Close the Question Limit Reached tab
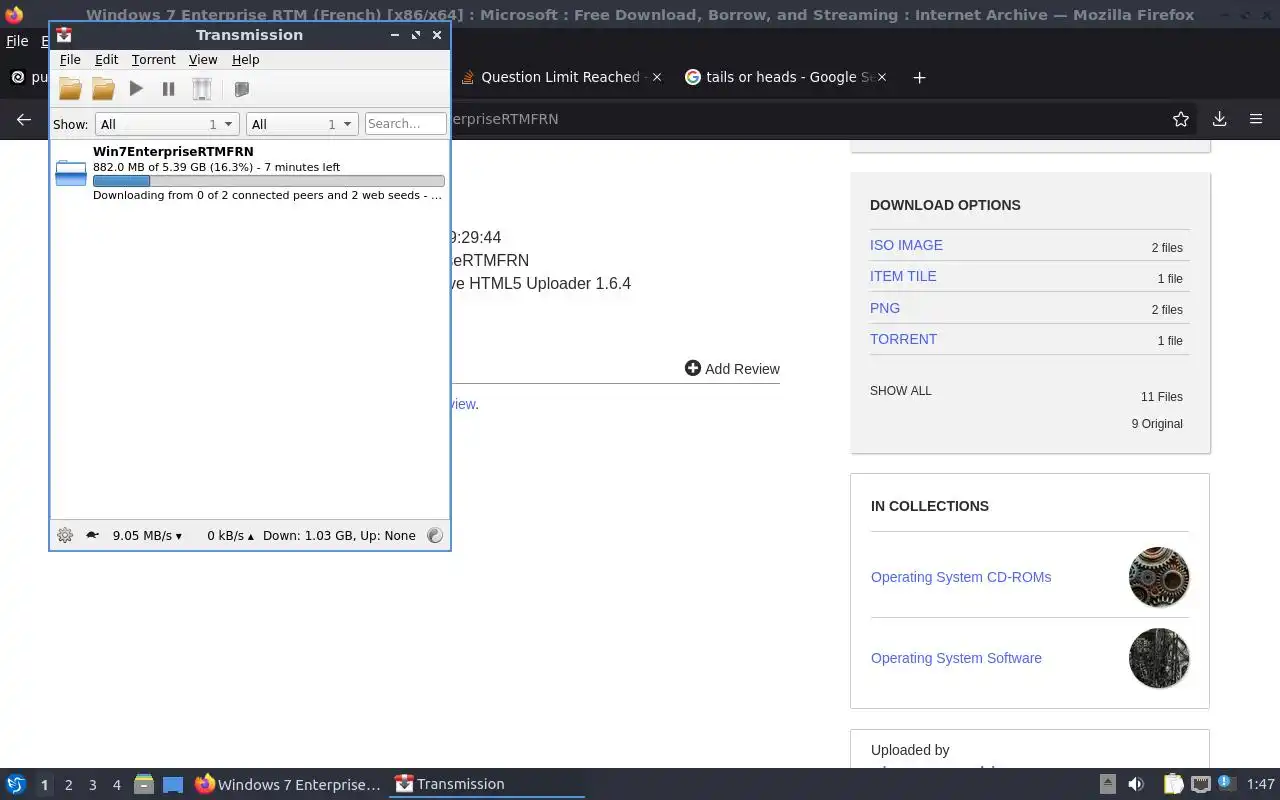The image size is (1280, 800). [x=657, y=77]
